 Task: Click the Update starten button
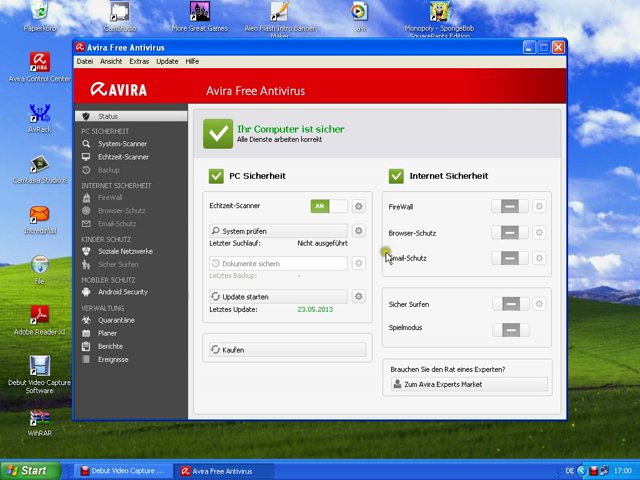click(x=278, y=297)
